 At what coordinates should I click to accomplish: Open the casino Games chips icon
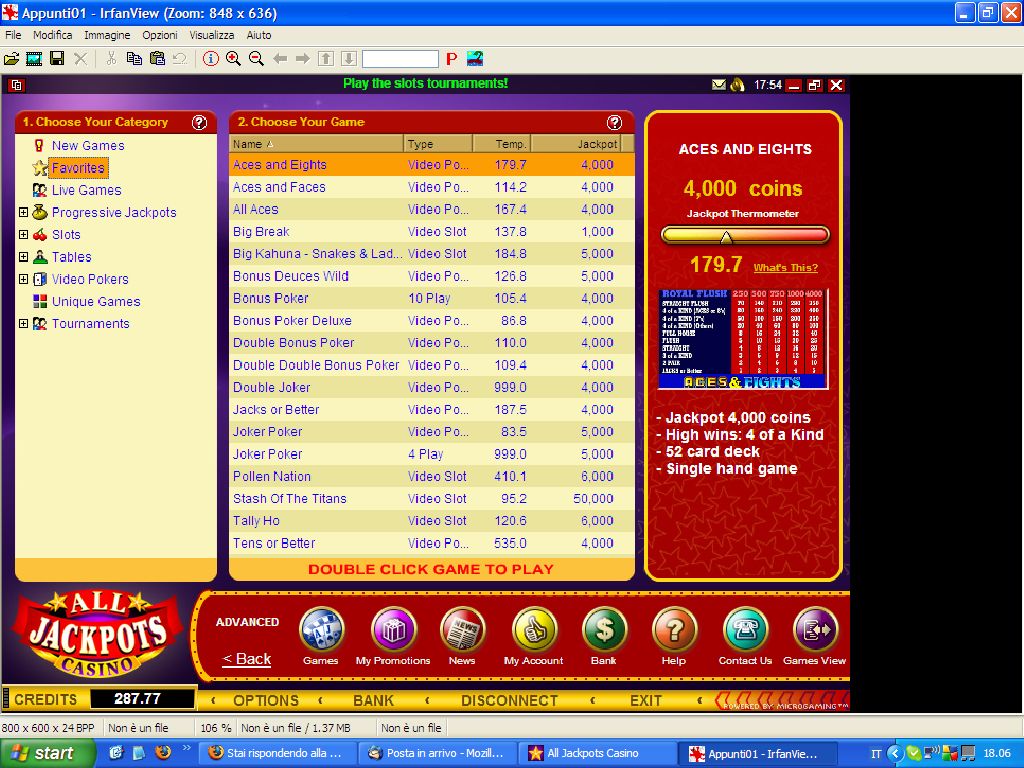[321, 630]
